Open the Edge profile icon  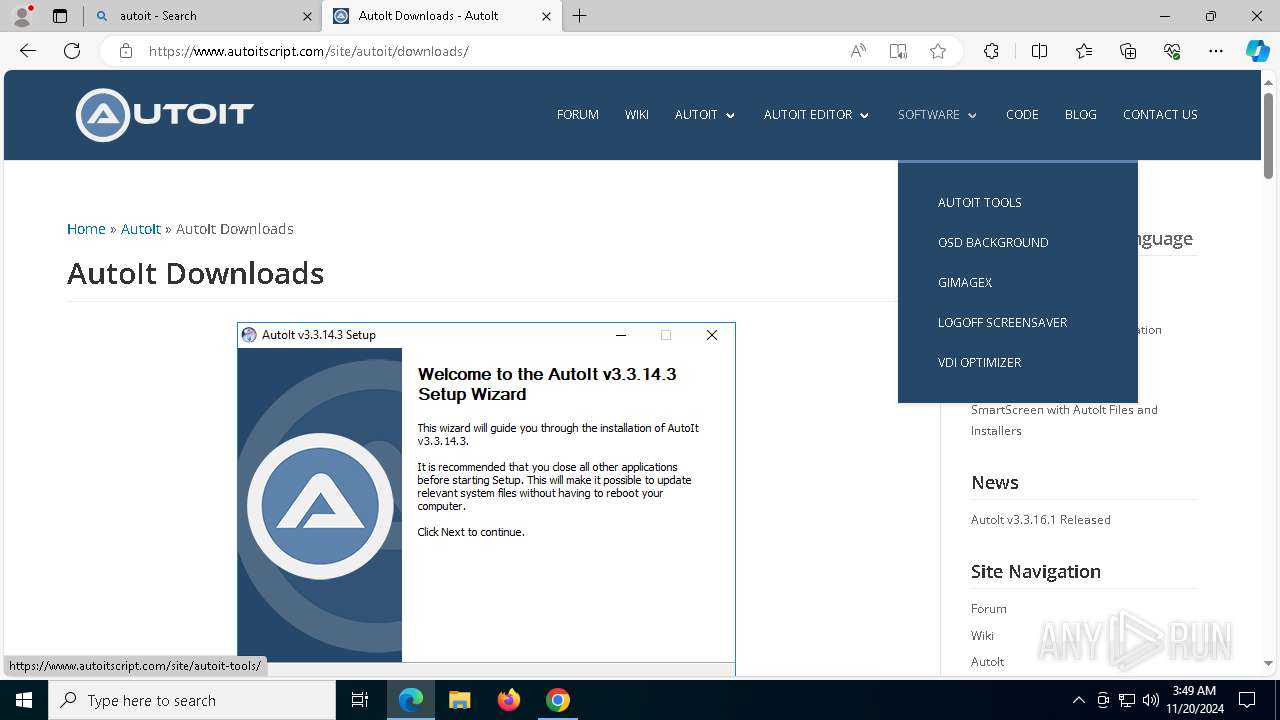pyautogui.click(x=22, y=16)
